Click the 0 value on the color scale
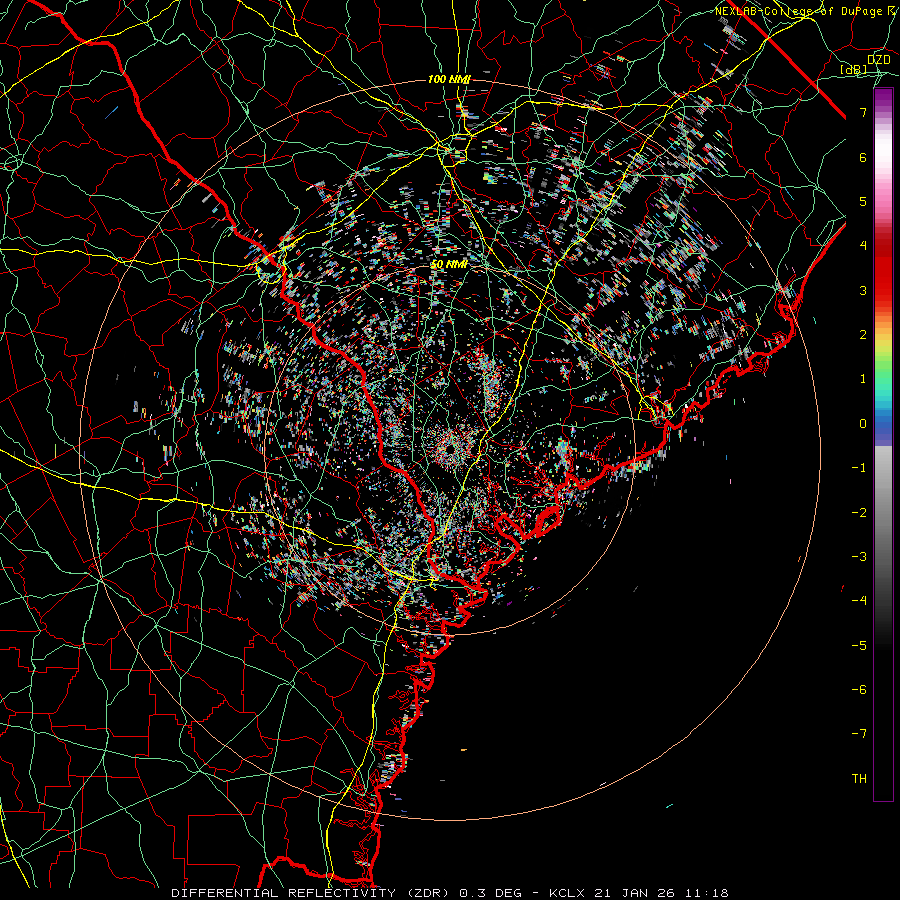 863,424
